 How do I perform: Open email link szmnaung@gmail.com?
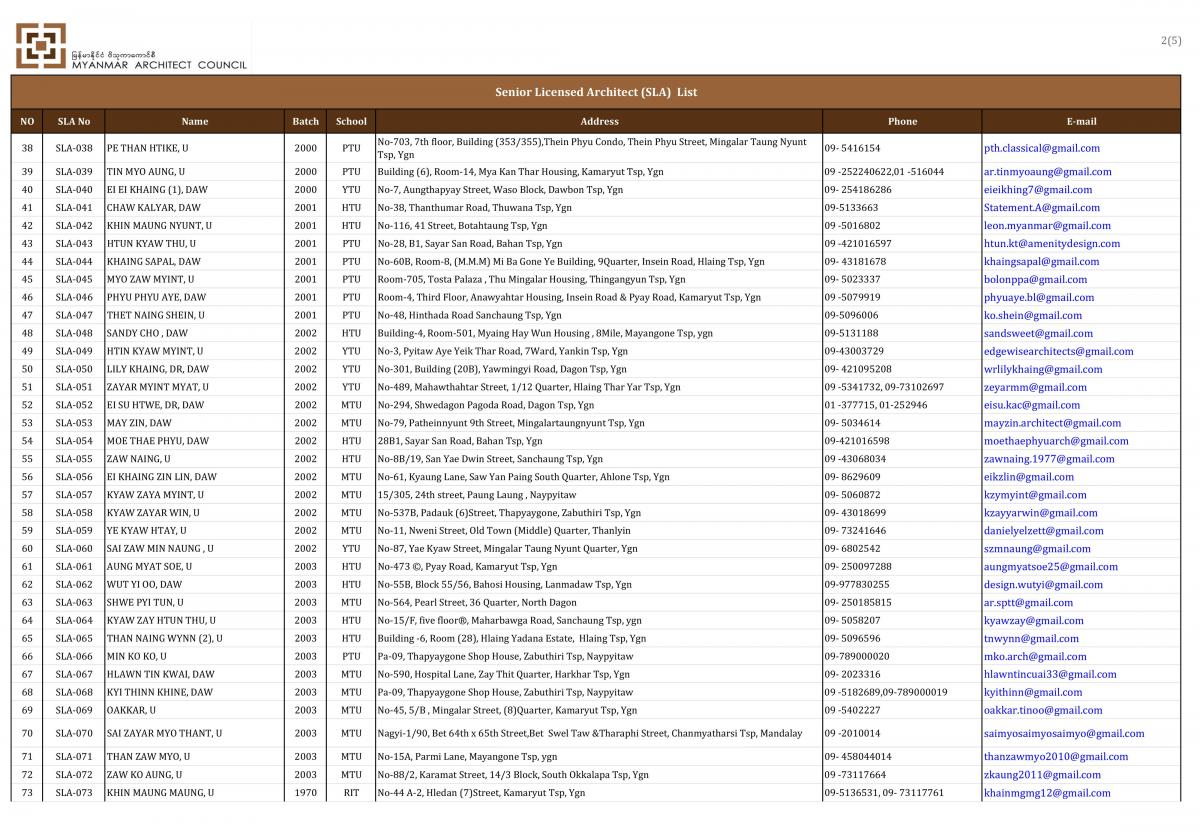[1037, 549]
